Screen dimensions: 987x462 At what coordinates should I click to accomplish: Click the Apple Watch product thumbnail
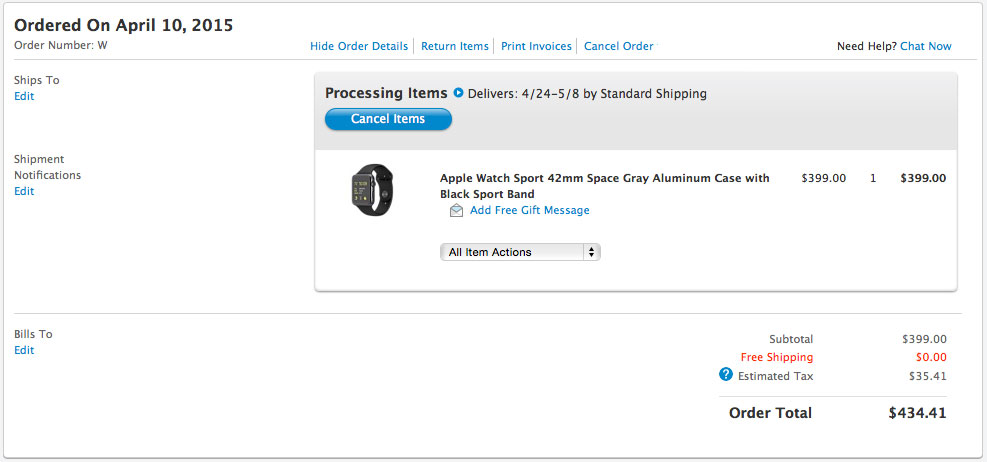point(372,188)
